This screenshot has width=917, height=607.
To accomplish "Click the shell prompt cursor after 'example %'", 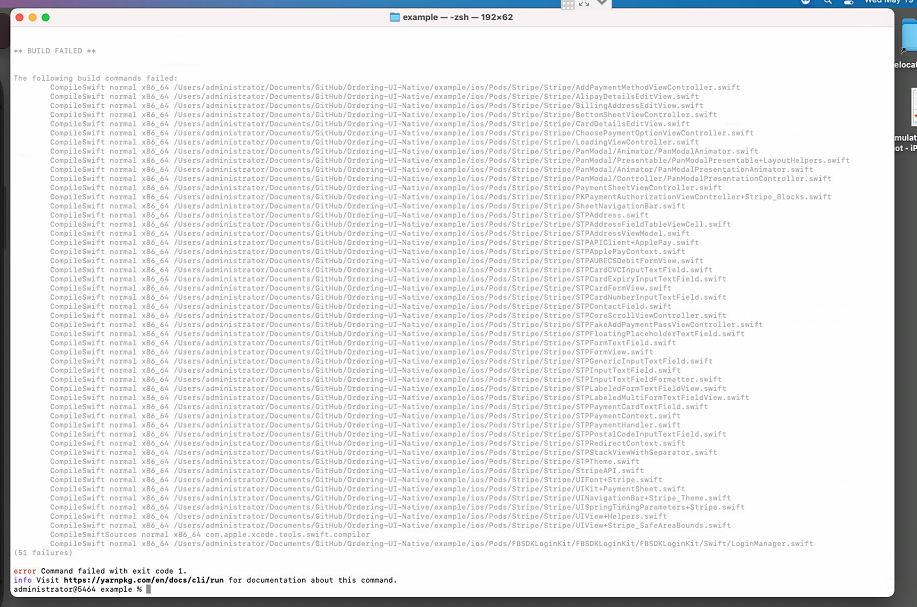I will pos(149,589).
